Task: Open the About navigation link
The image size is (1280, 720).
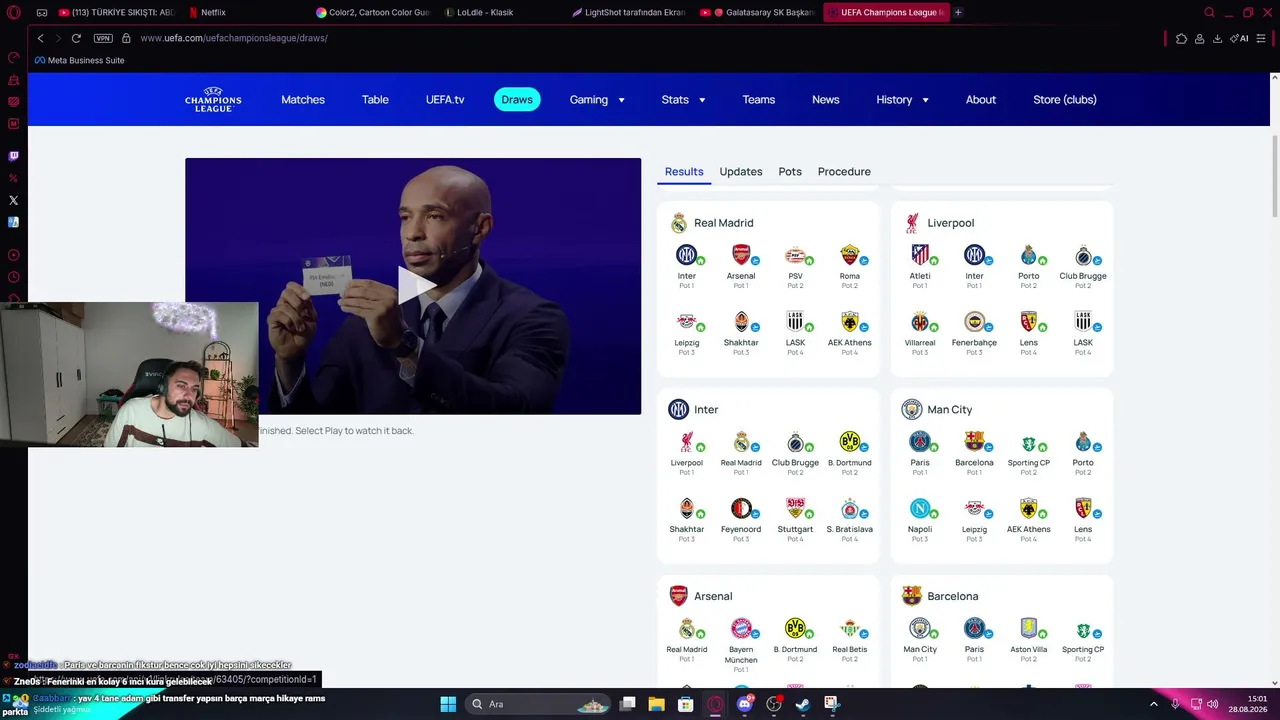Action: click(981, 100)
